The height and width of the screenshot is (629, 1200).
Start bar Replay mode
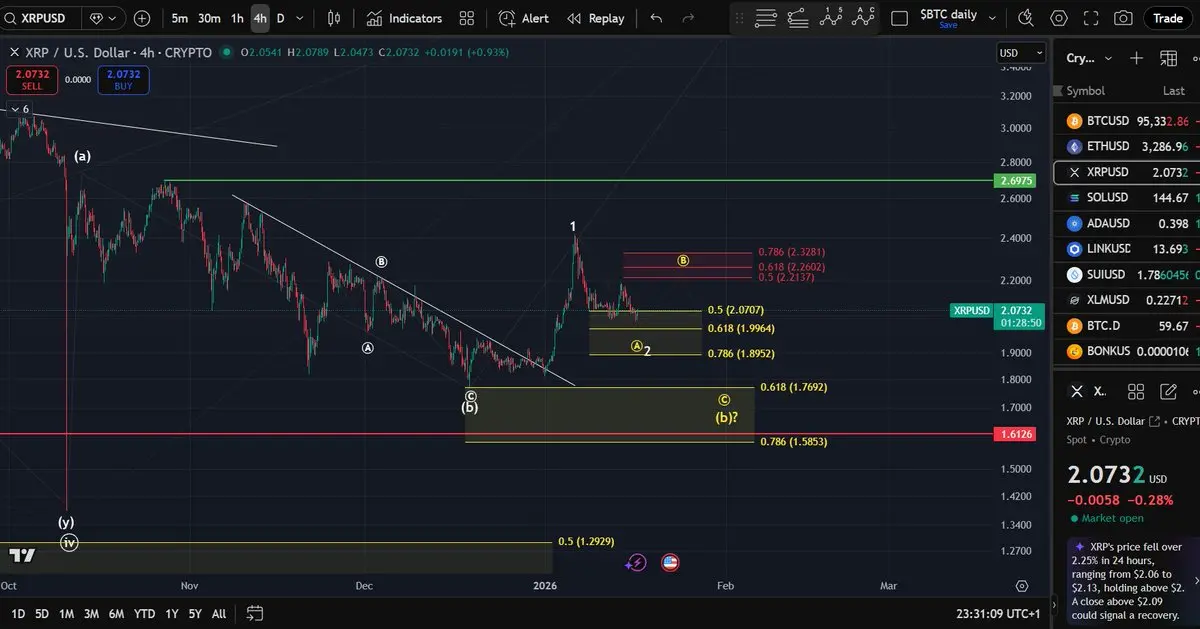pos(596,18)
